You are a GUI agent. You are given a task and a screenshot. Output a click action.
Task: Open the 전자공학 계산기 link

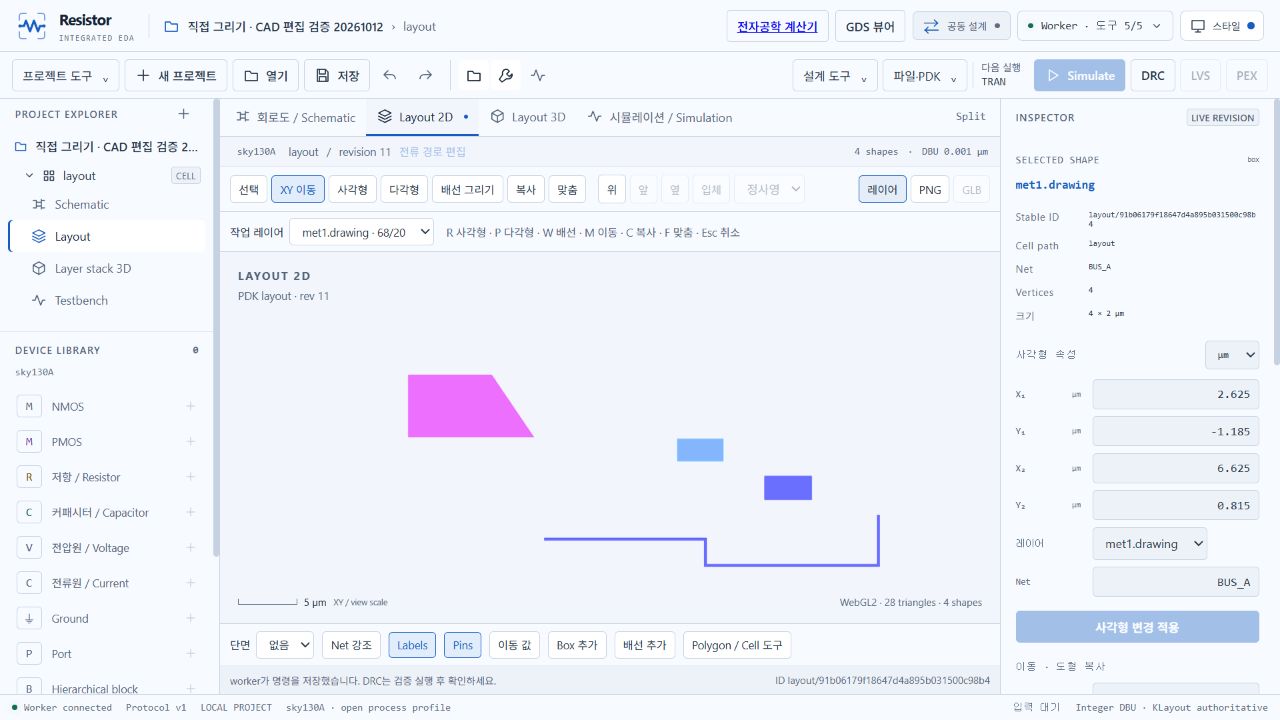pos(777,26)
